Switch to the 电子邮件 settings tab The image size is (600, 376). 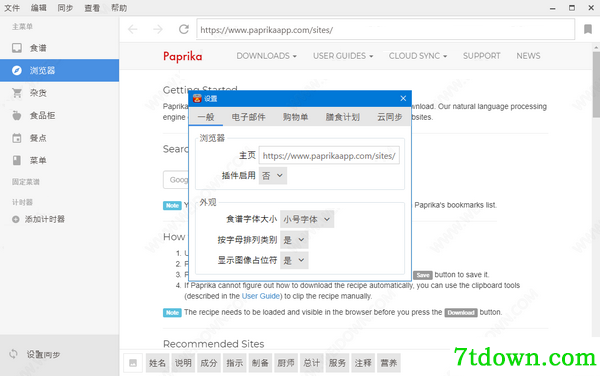click(x=248, y=117)
